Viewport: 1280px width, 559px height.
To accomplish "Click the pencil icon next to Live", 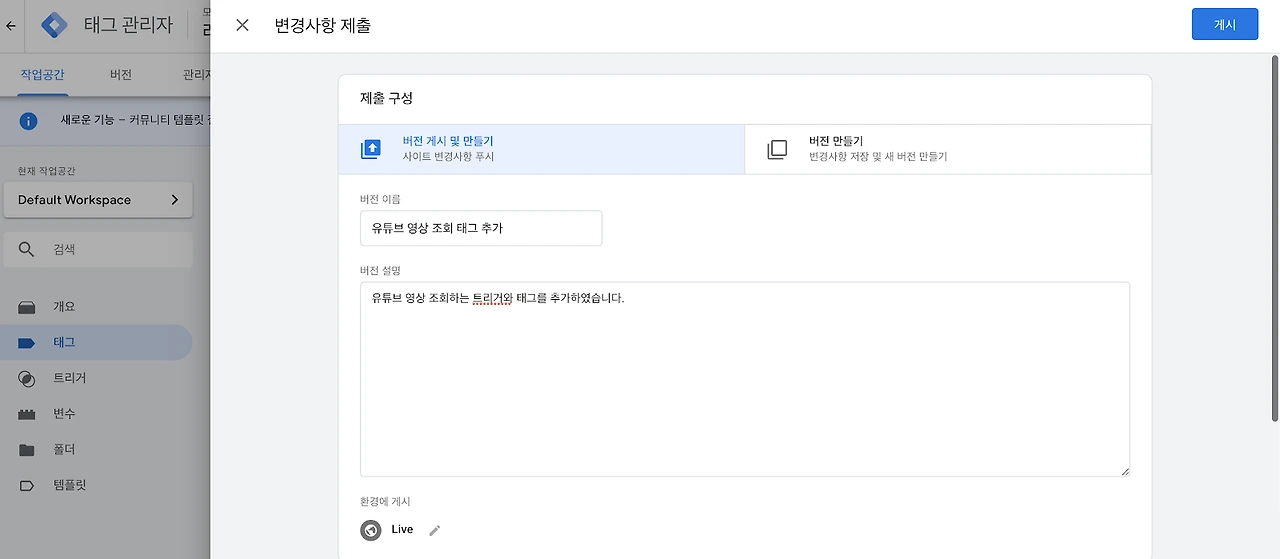I will 434,530.
